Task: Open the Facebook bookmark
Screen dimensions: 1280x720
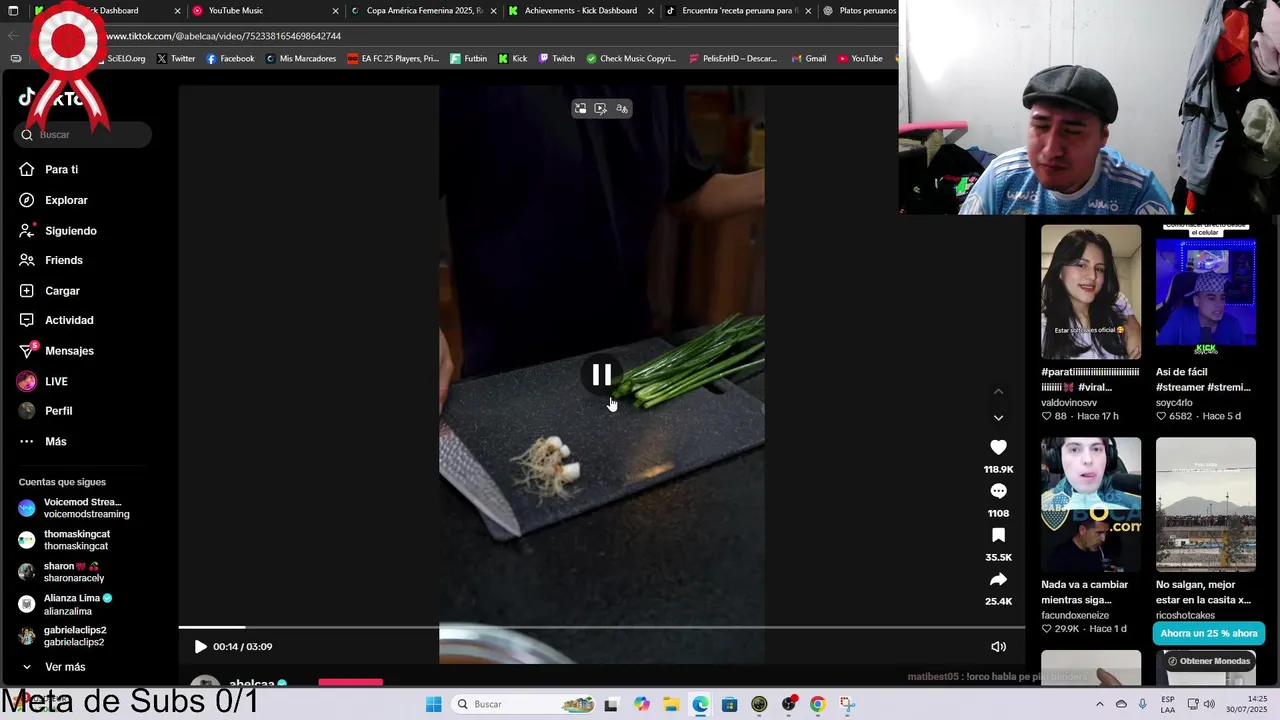Action: [230, 59]
